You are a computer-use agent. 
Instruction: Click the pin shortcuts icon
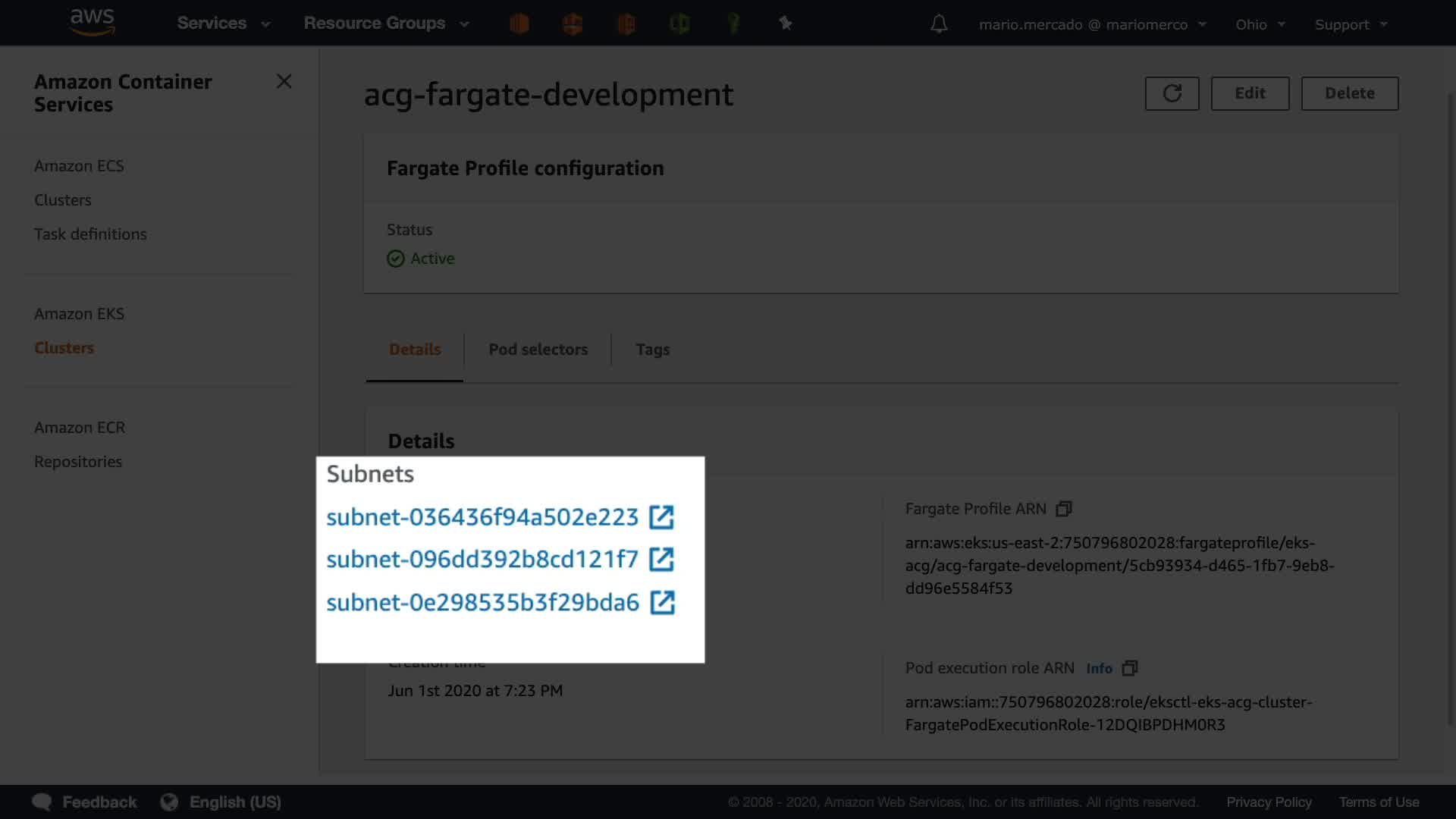pyautogui.click(x=786, y=24)
